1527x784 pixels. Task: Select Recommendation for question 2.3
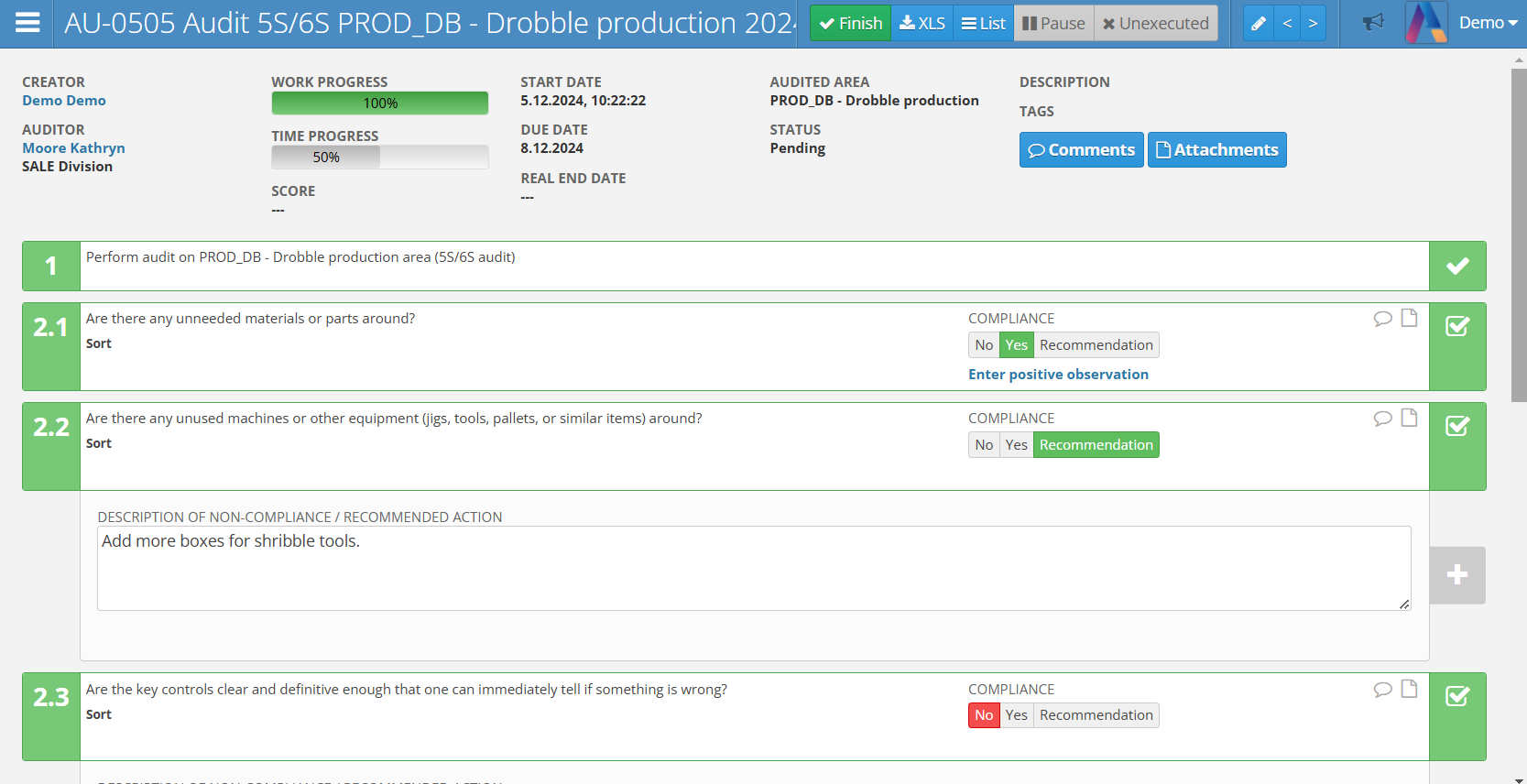1096,715
